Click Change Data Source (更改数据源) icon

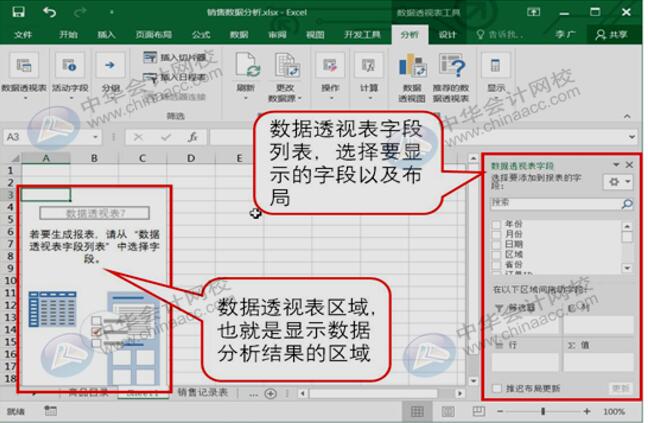(286, 65)
